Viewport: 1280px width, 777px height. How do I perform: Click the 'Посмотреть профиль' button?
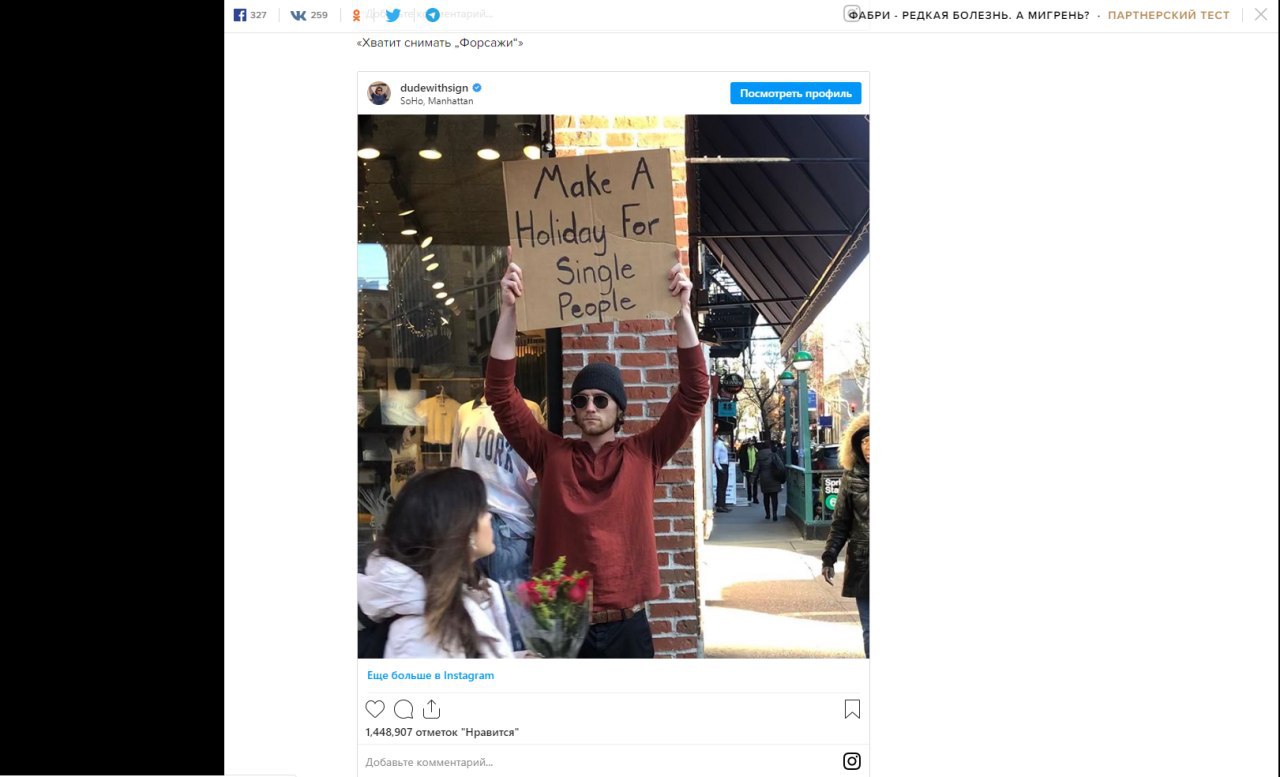click(x=796, y=93)
